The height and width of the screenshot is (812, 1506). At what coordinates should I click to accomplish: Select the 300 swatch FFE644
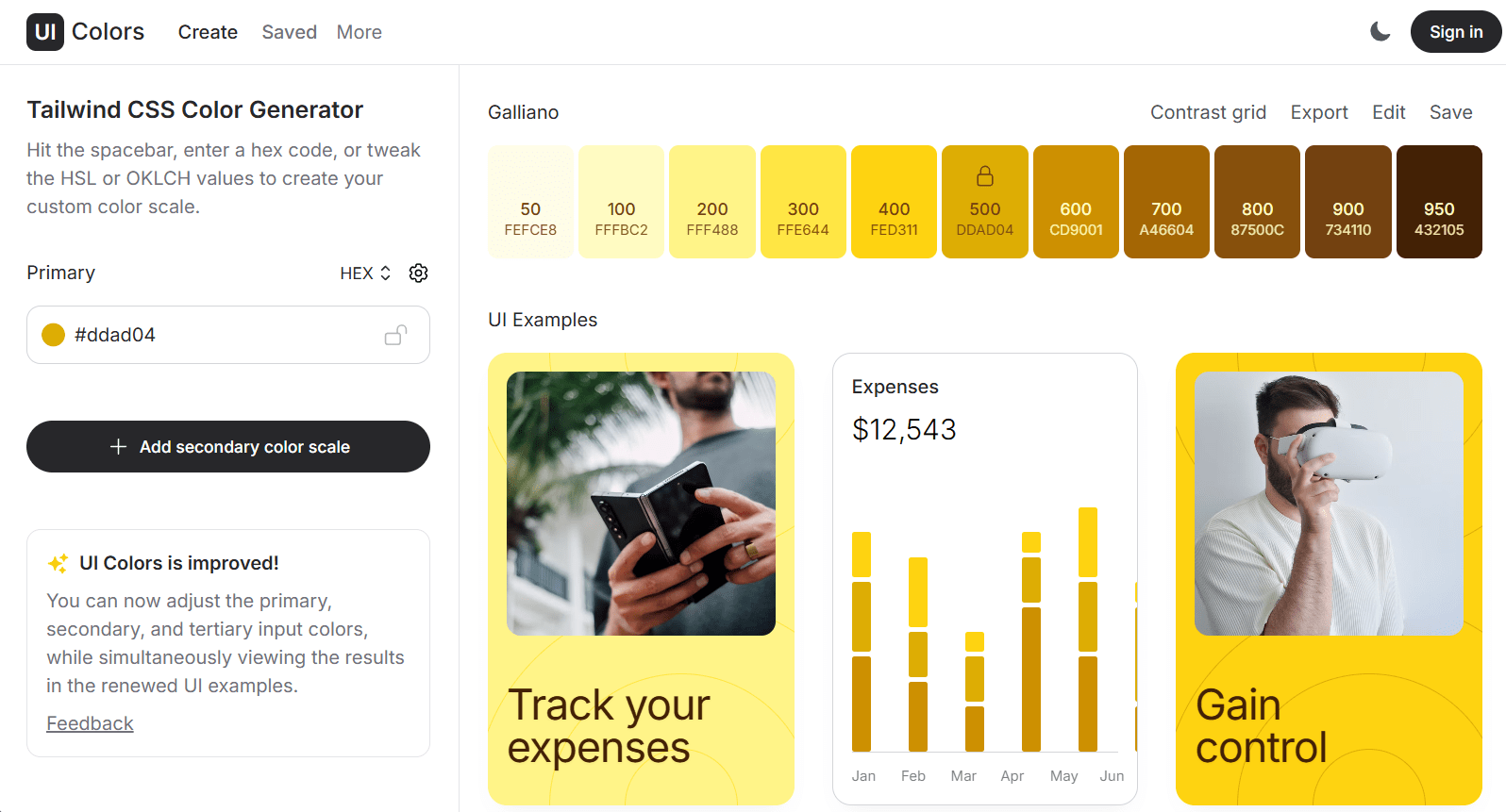click(803, 202)
